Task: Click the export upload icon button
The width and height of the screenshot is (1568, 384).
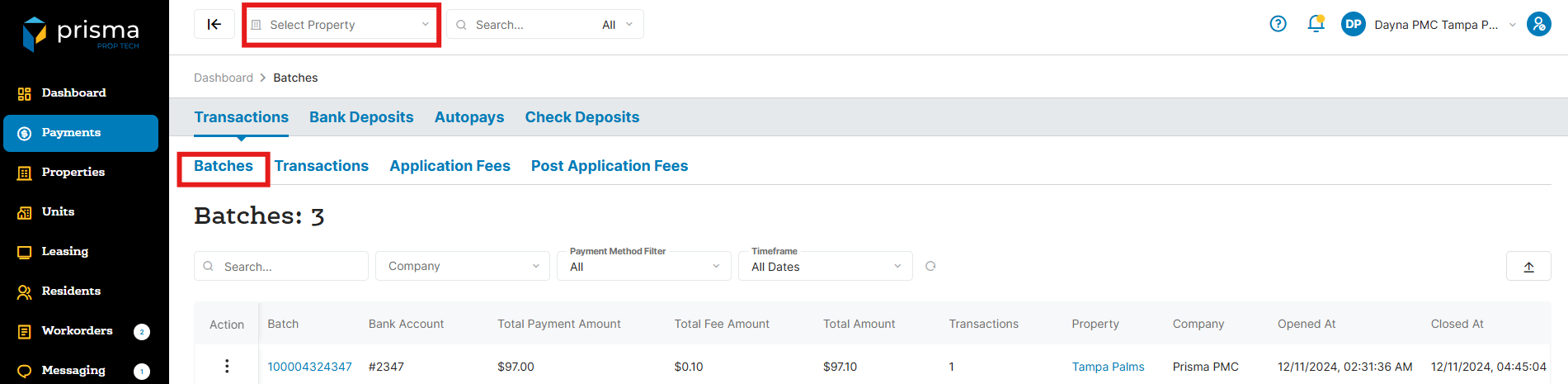Action: [1528, 267]
